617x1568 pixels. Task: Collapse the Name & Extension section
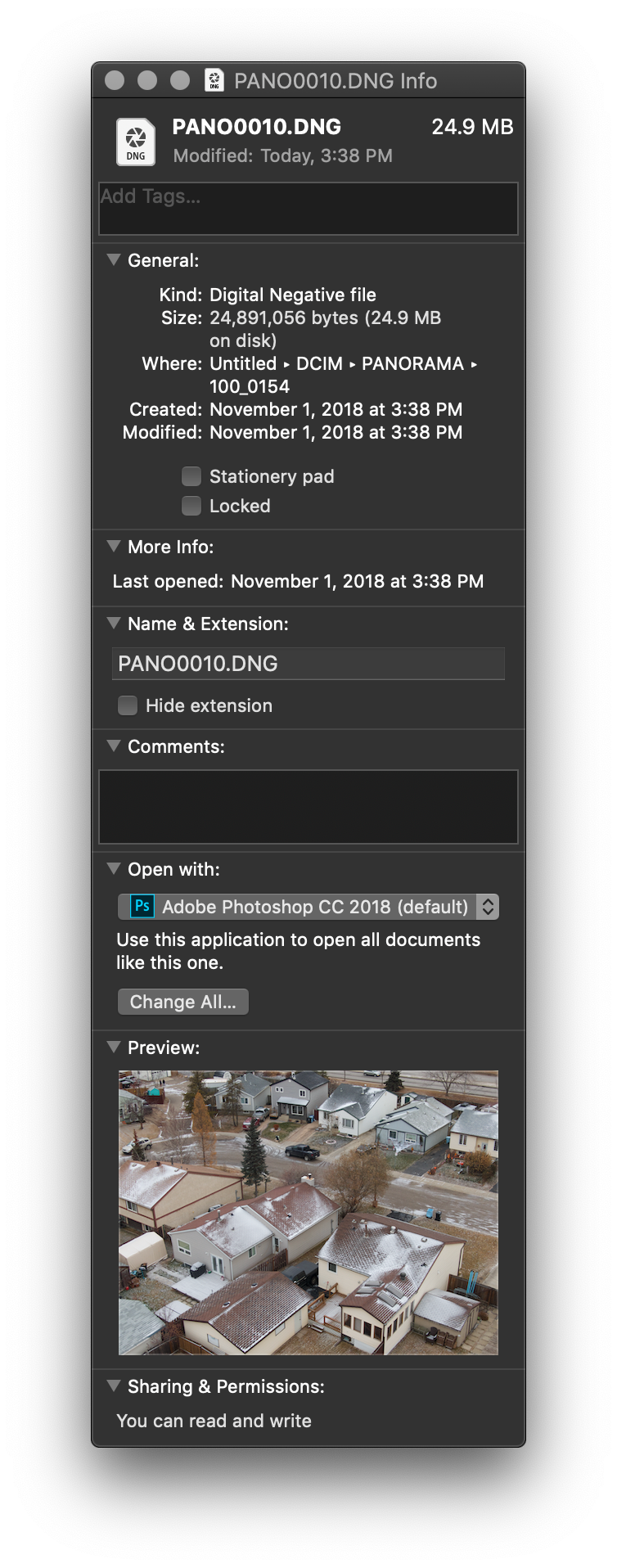pyautogui.click(x=114, y=623)
